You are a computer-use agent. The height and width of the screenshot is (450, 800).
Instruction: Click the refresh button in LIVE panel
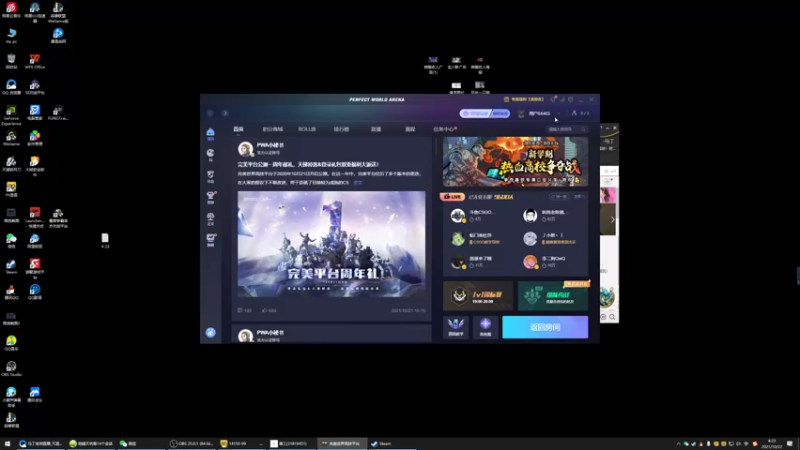coord(559,196)
